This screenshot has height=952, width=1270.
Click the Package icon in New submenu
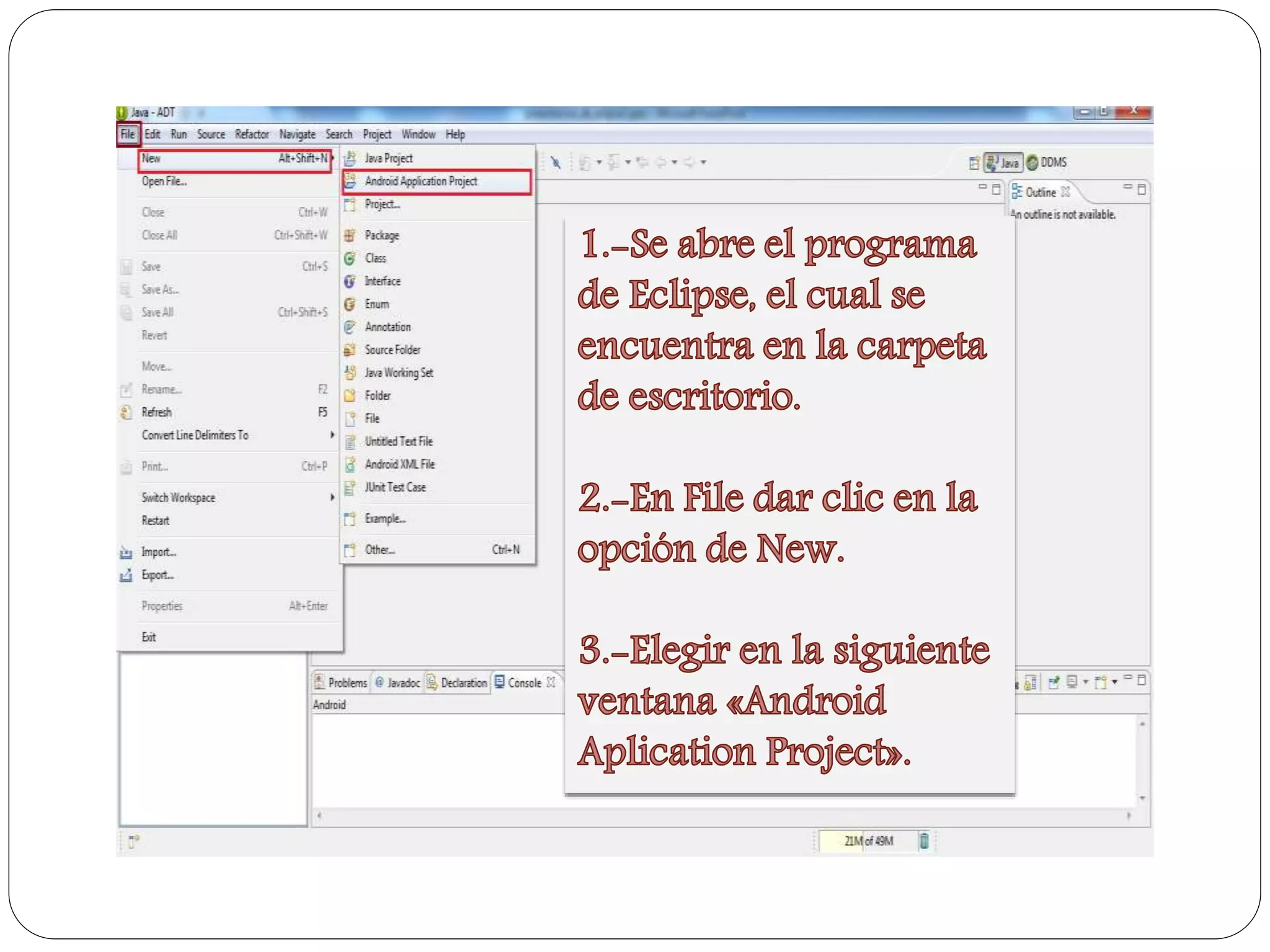click(350, 236)
